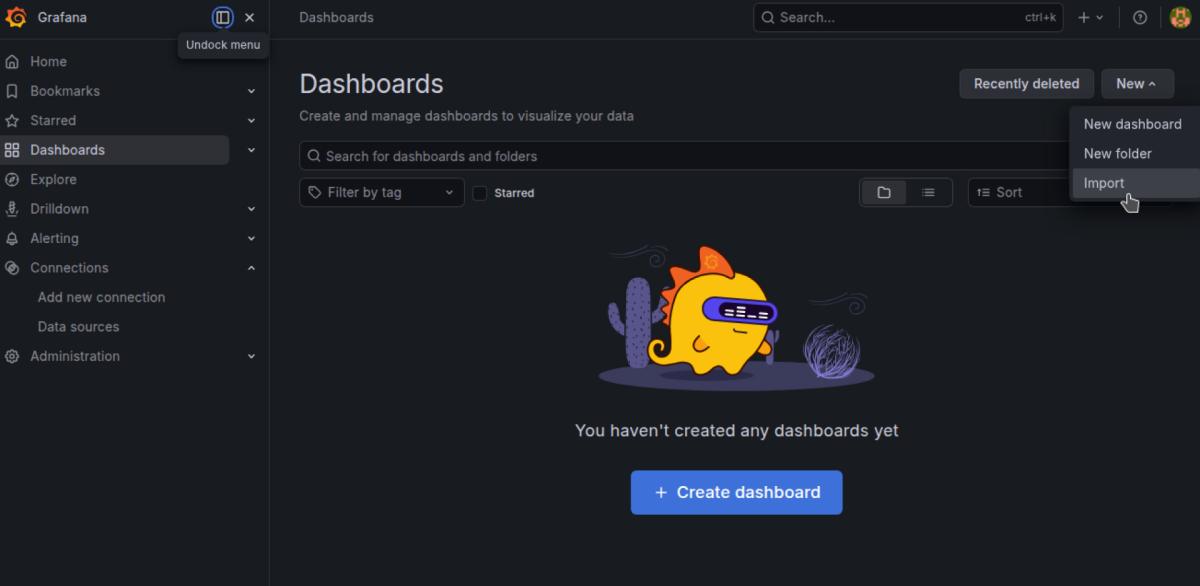The image size is (1200, 586).
Task: Click the plus icon in top bar
Action: [x=1084, y=17]
